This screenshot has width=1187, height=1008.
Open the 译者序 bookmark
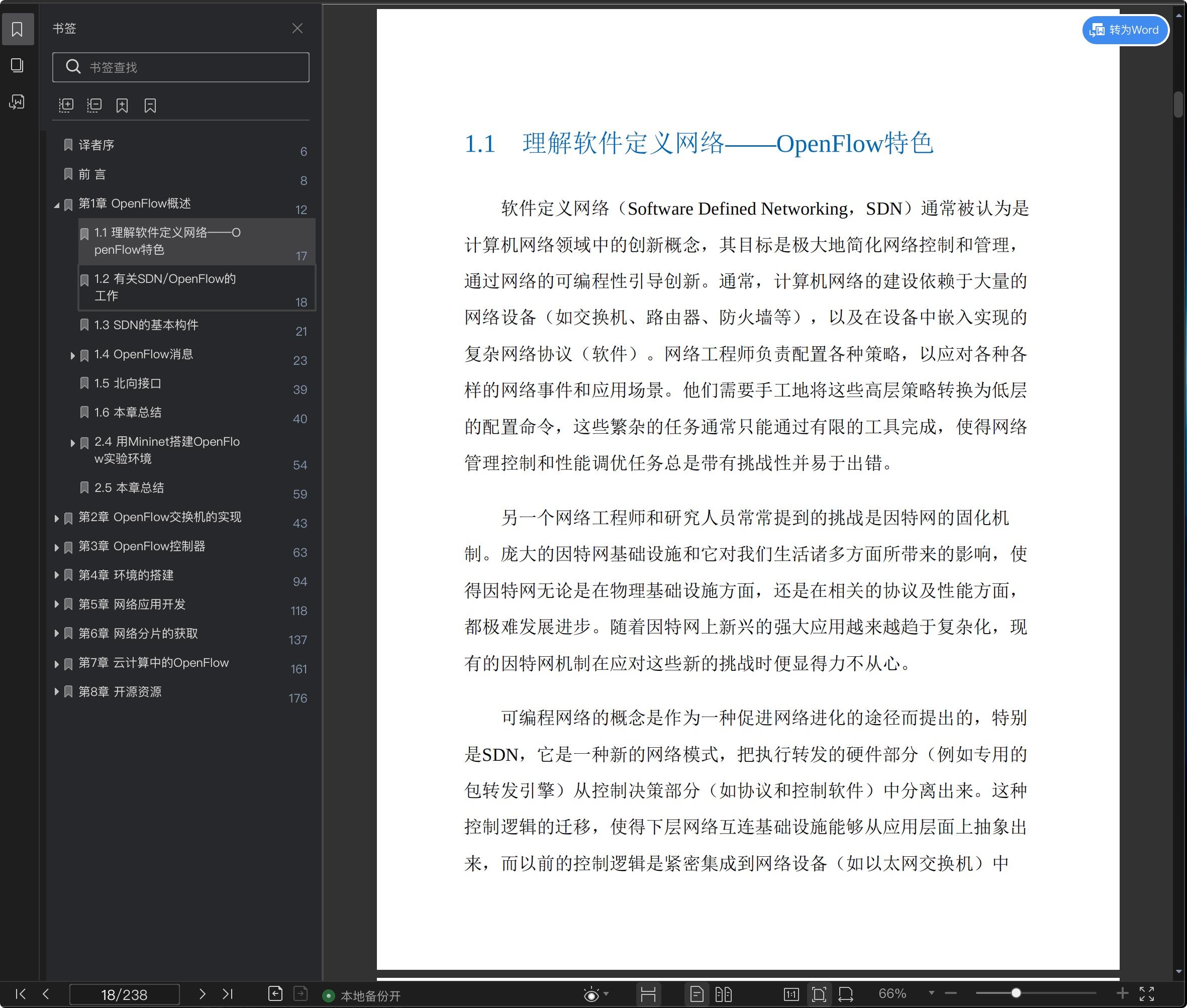[x=96, y=145]
